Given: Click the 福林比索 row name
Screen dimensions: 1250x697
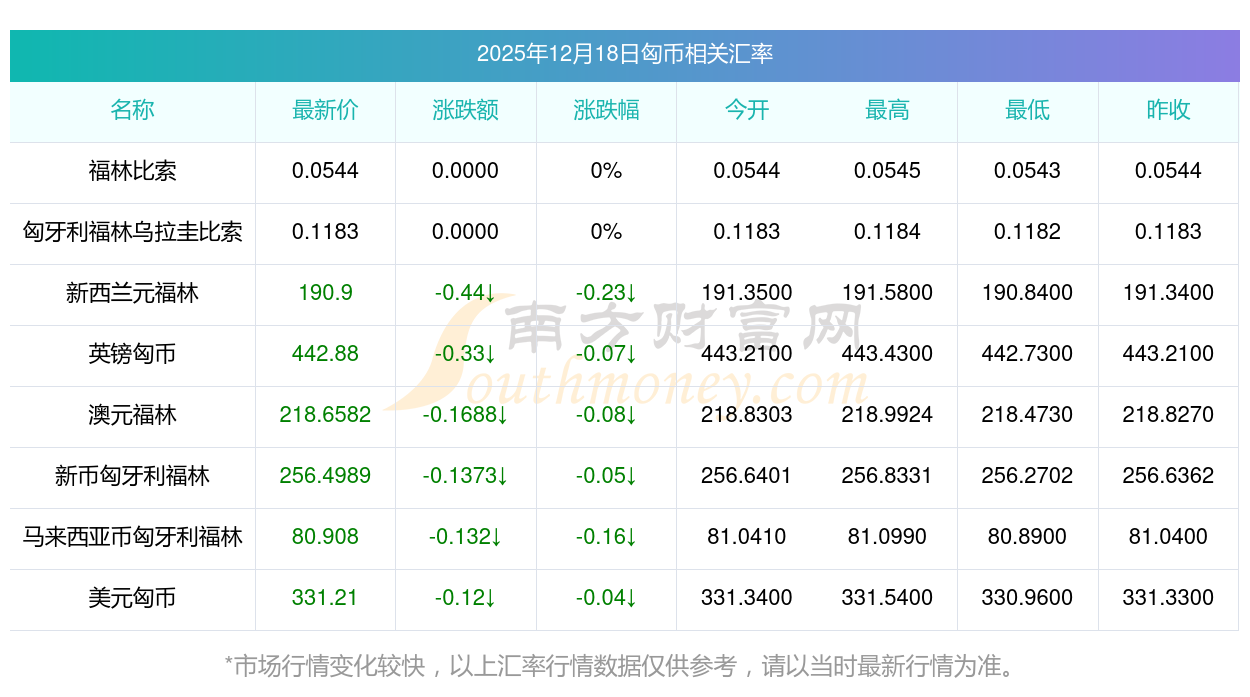Looking at the screenshot, I should click(x=132, y=171).
